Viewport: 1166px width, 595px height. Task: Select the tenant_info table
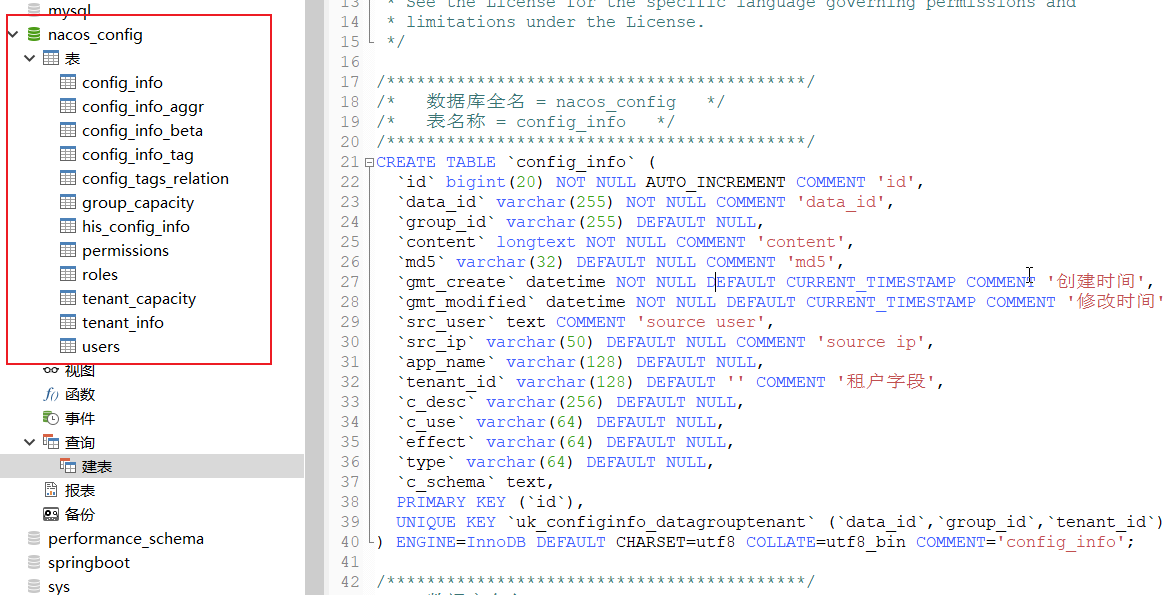click(123, 323)
